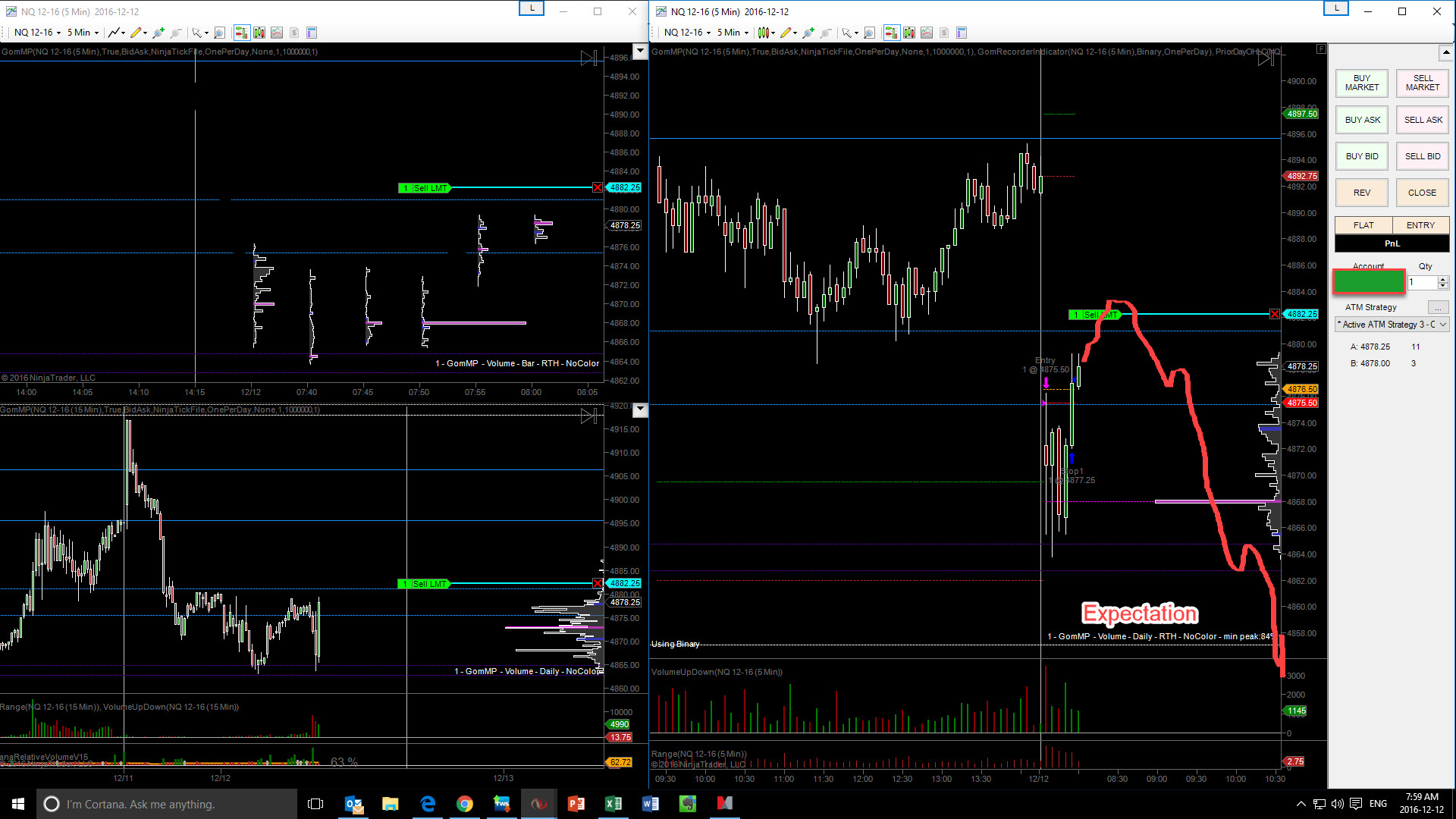Click the Qty input field
This screenshot has height=819, width=1456.
[x=1423, y=282]
